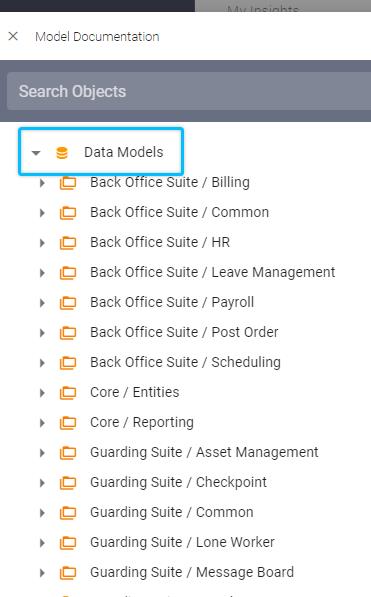
Task: Click the Guarding Suite / Checkpoint folder icon
Action: (68, 483)
